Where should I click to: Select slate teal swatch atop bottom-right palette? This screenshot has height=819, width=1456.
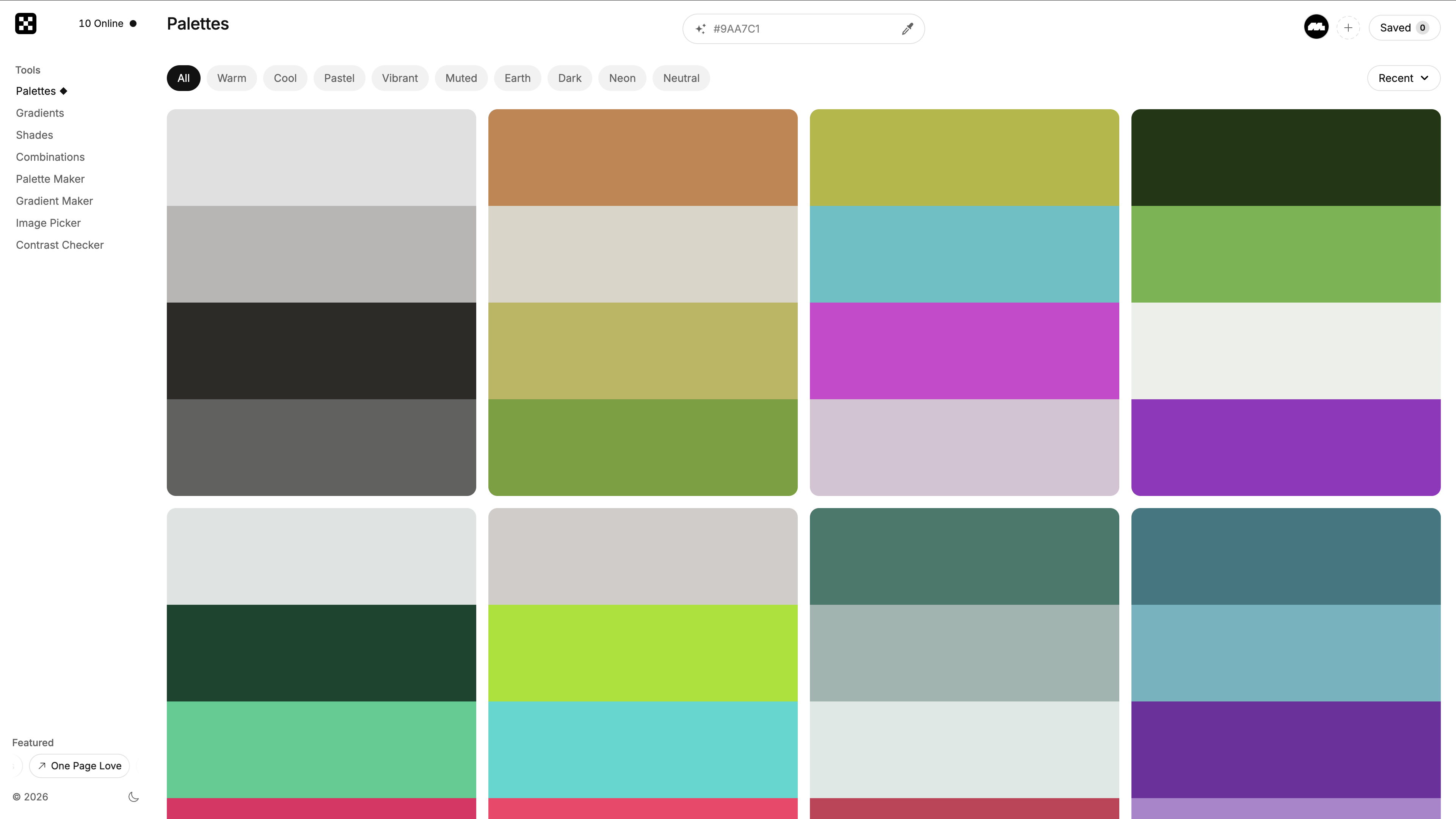[x=1286, y=557]
